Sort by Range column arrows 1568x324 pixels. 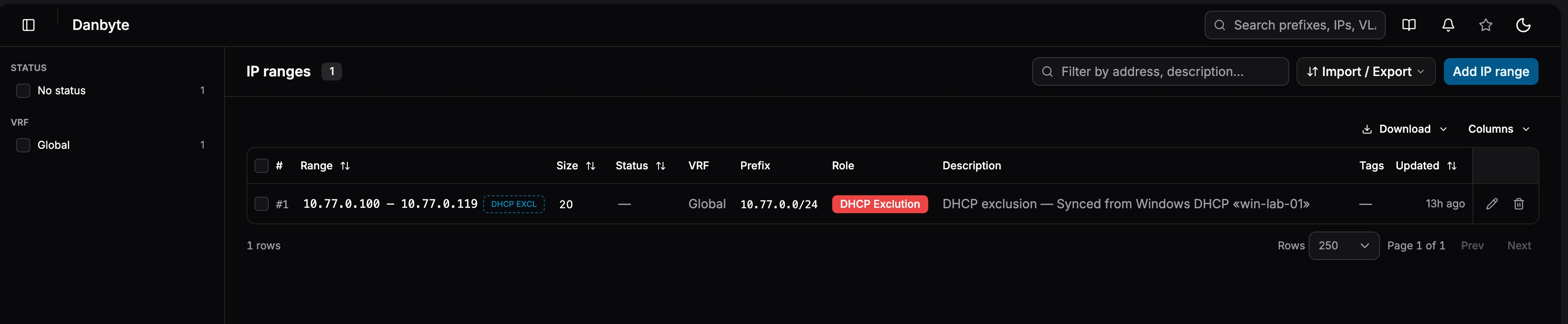345,166
